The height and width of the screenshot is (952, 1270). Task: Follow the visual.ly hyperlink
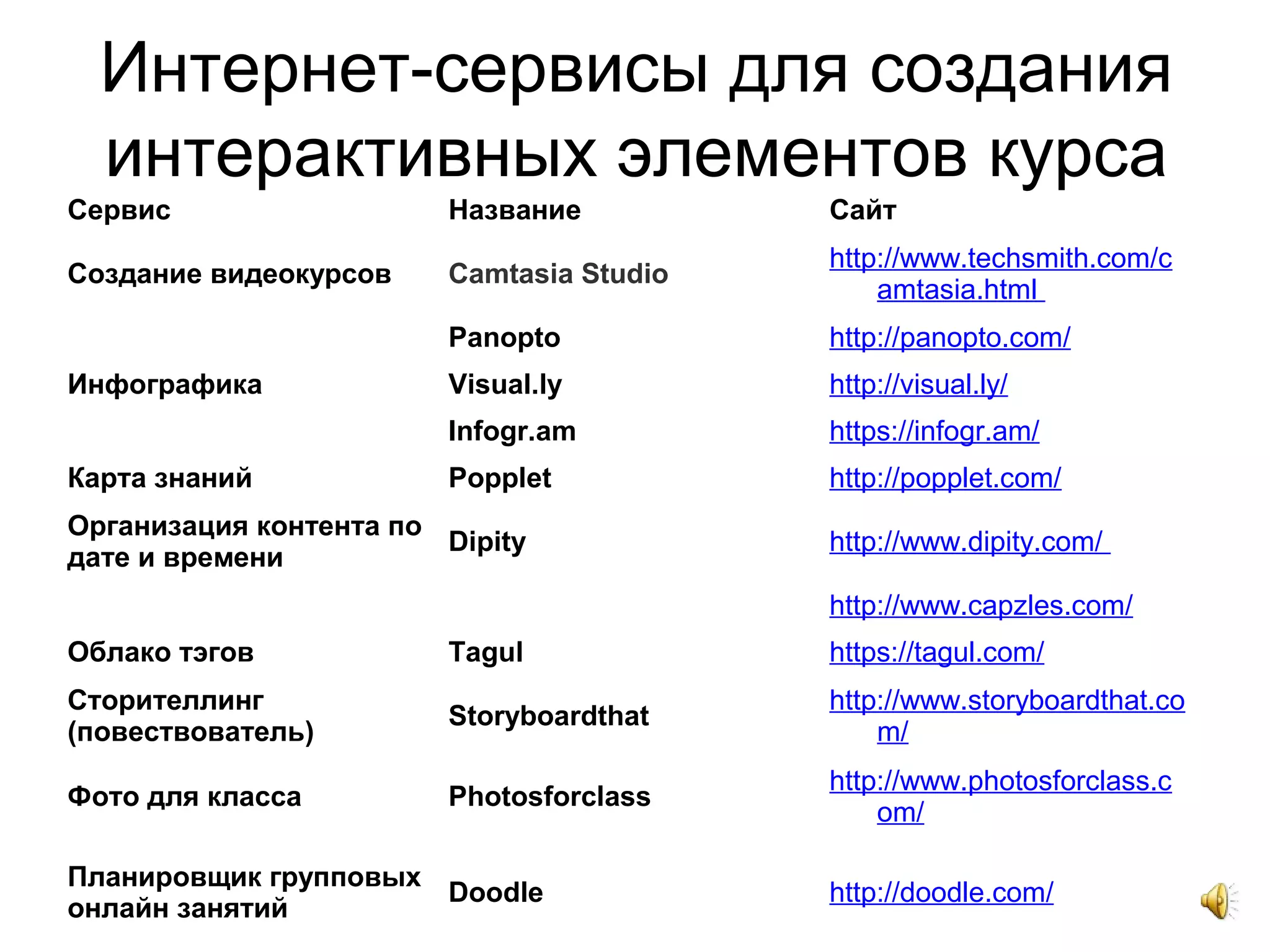click(x=918, y=385)
